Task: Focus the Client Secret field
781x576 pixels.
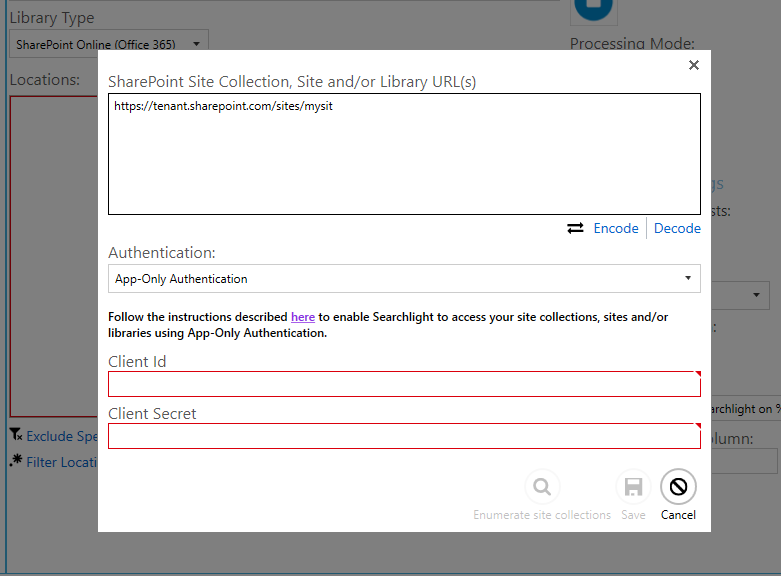Action: (x=404, y=436)
